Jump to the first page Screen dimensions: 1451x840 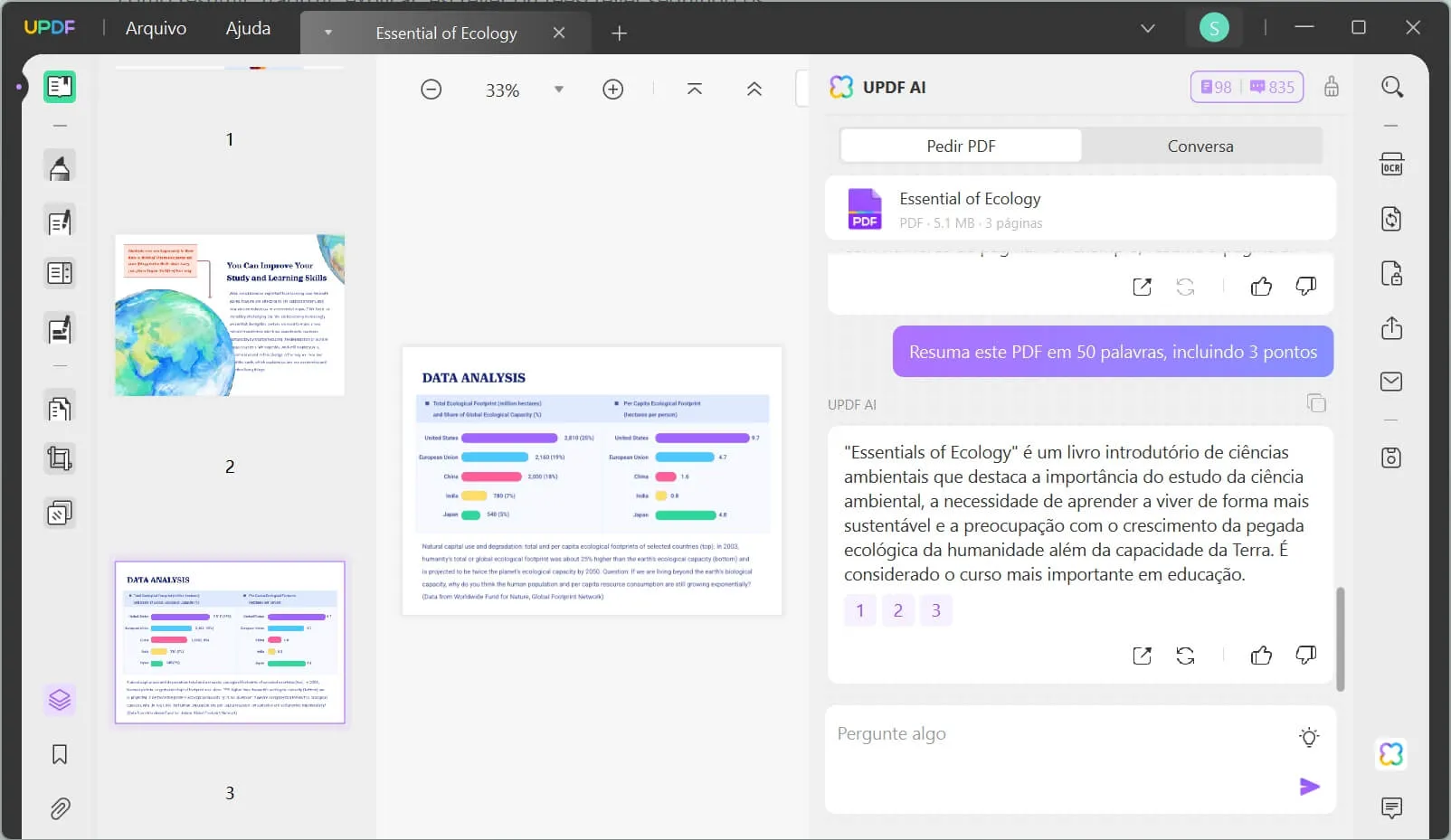coord(695,89)
